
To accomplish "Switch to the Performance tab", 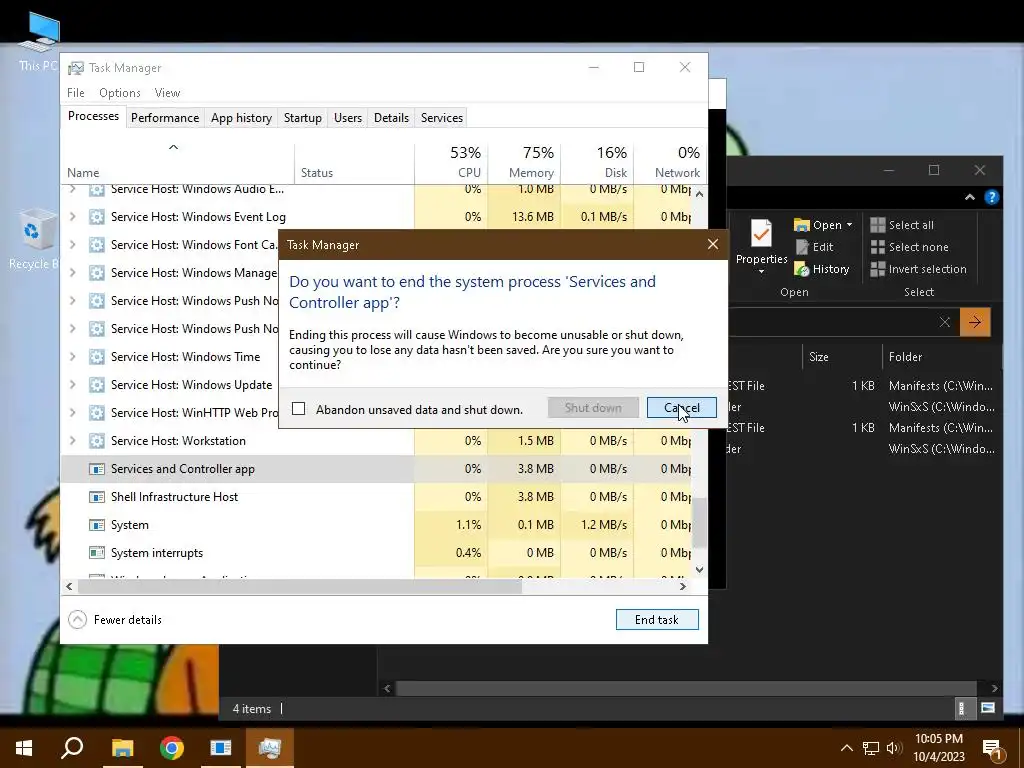I will (x=165, y=118).
